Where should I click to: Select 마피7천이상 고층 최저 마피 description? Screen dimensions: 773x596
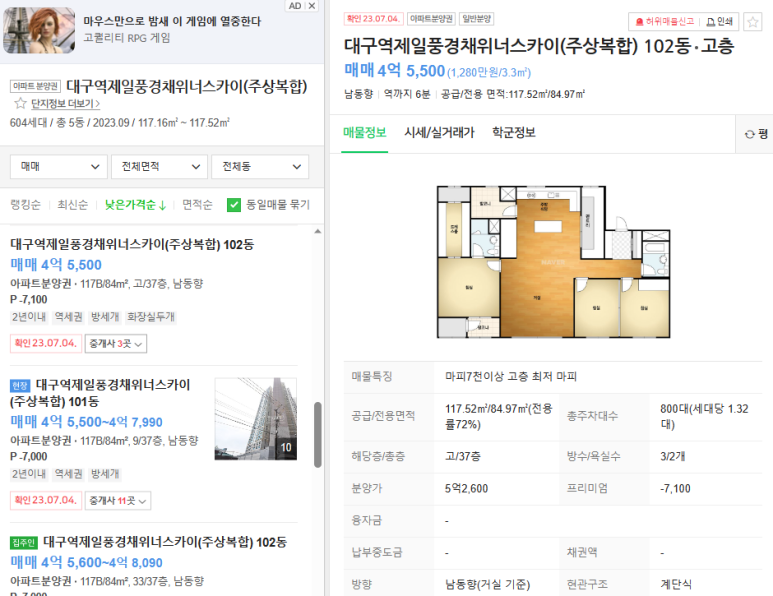point(511,377)
